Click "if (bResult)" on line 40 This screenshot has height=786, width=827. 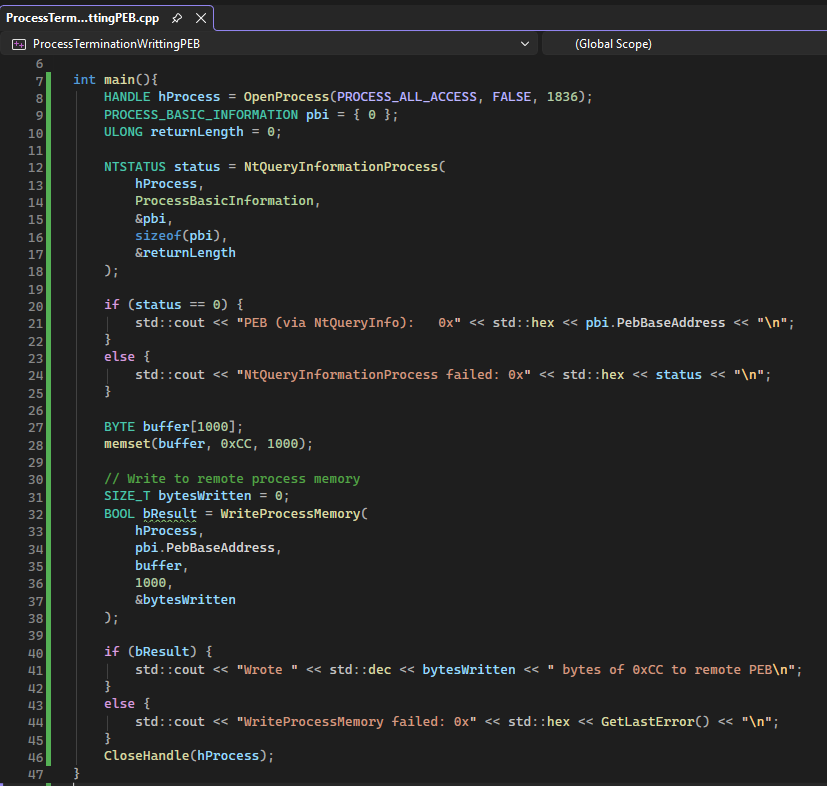[x=150, y=651]
